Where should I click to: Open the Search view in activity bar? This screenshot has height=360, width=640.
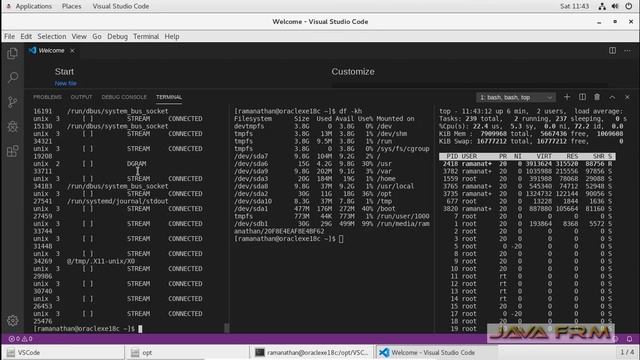coord(13,78)
